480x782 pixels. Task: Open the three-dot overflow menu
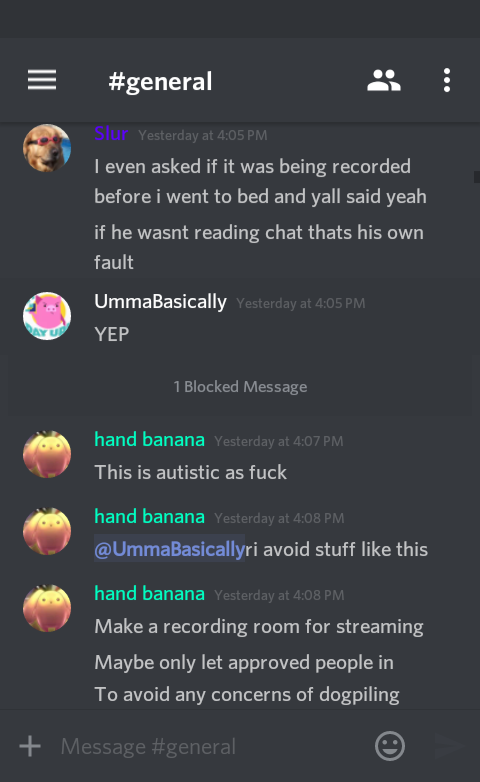447,80
